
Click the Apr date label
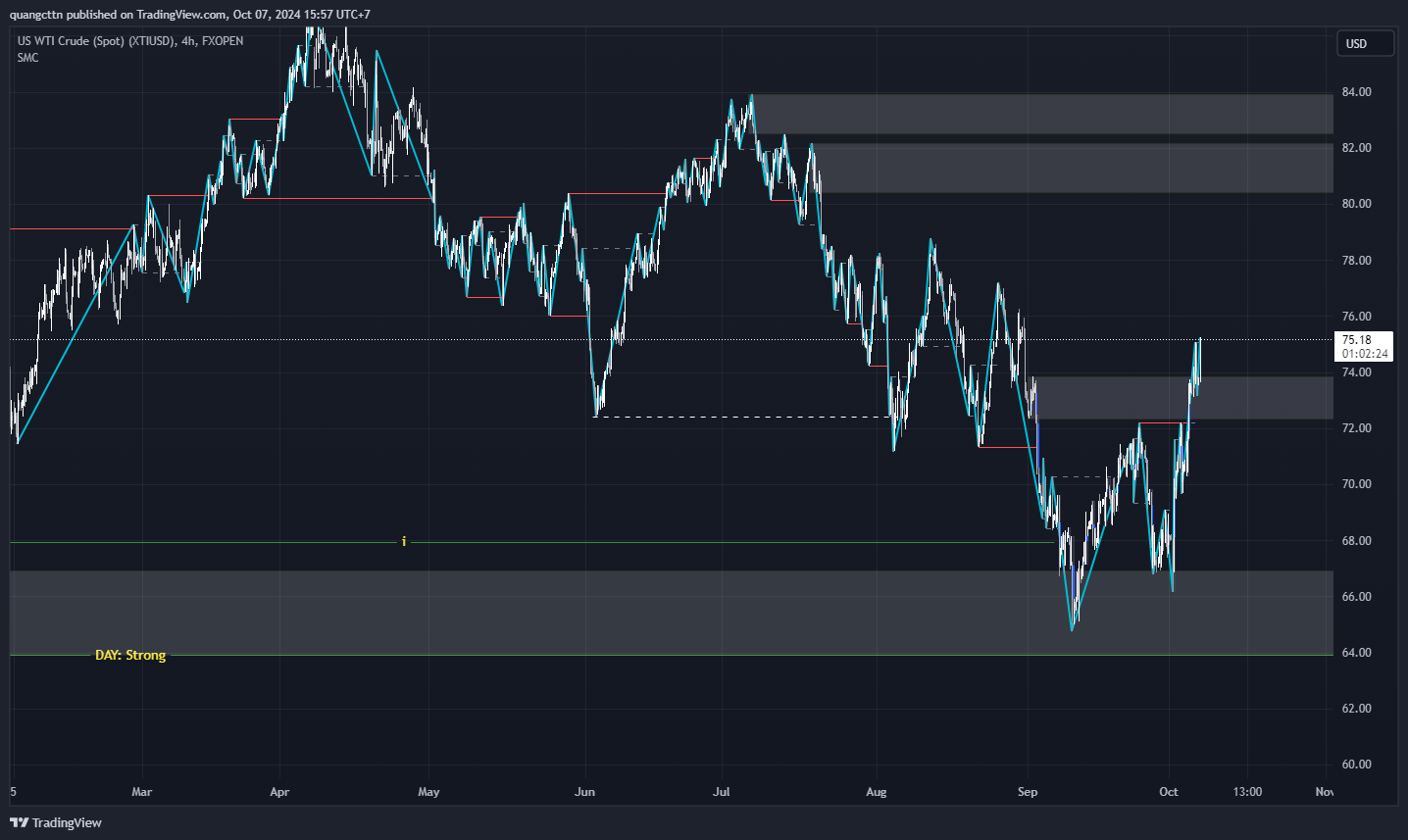point(279,792)
